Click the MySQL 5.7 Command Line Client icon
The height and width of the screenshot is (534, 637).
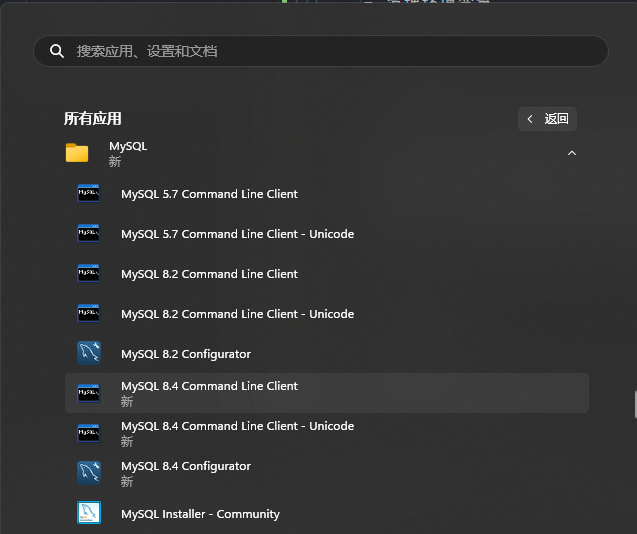point(89,193)
